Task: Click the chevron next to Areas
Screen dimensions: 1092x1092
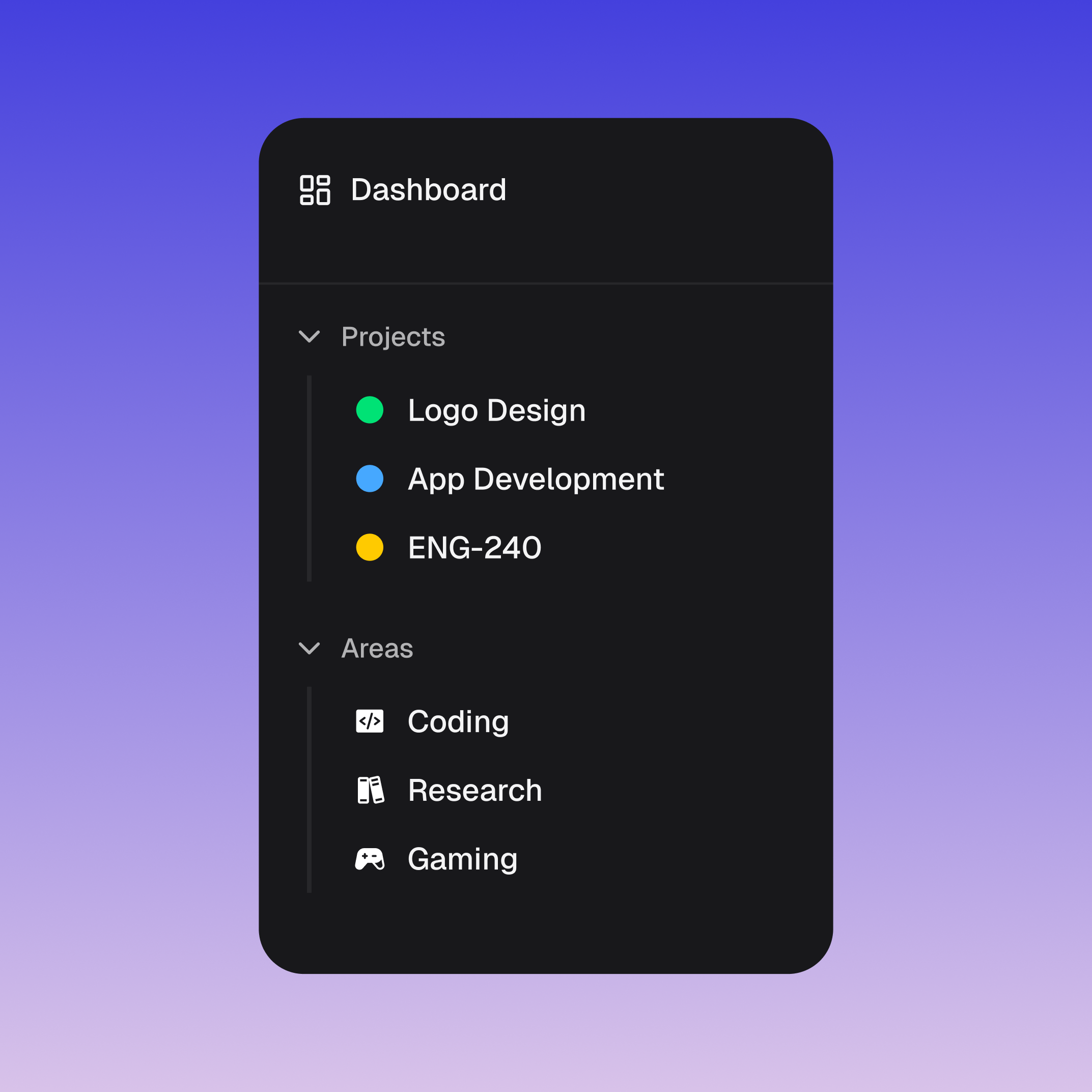Action: click(x=310, y=649)
